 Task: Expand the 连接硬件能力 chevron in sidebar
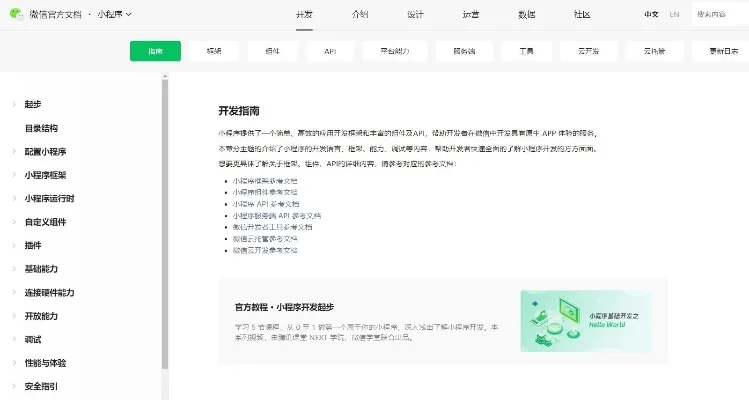click(x=14, y=292)
